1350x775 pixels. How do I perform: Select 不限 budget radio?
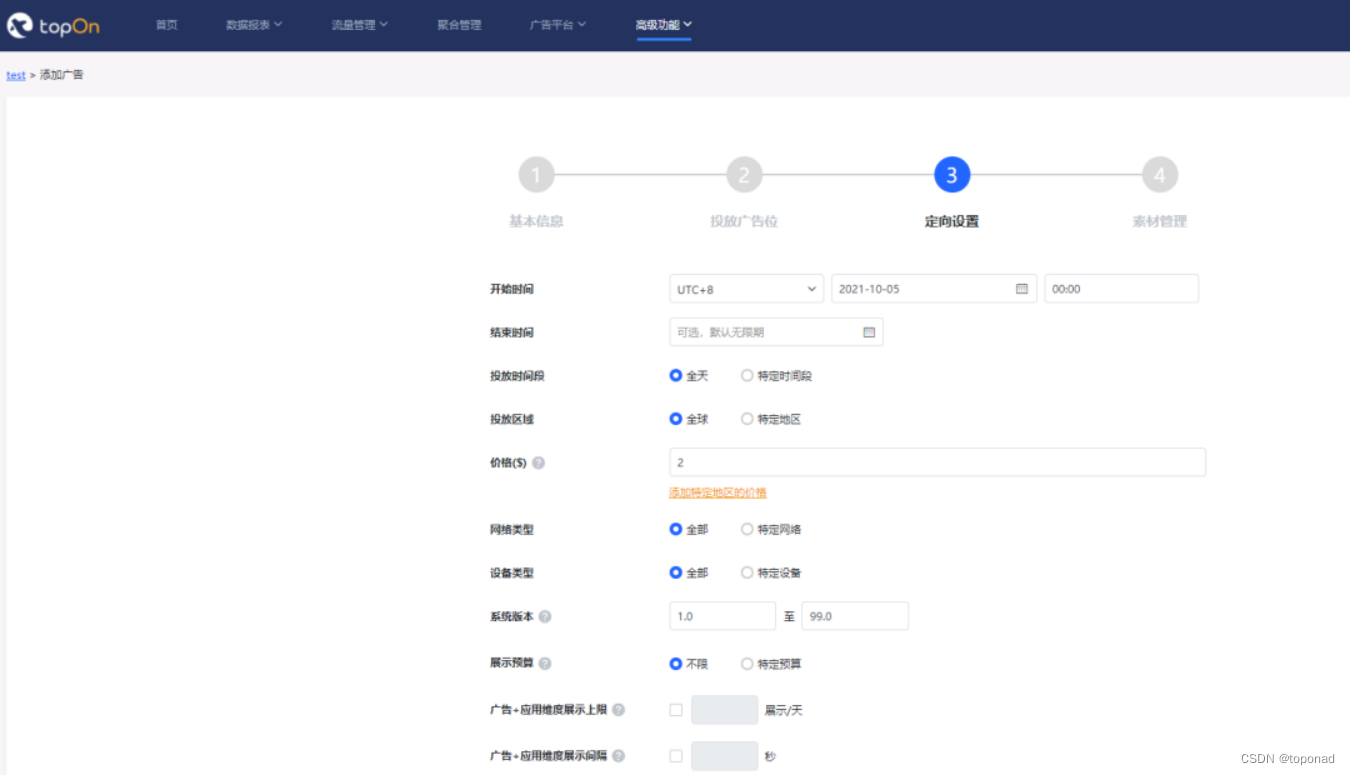(676, 664)
